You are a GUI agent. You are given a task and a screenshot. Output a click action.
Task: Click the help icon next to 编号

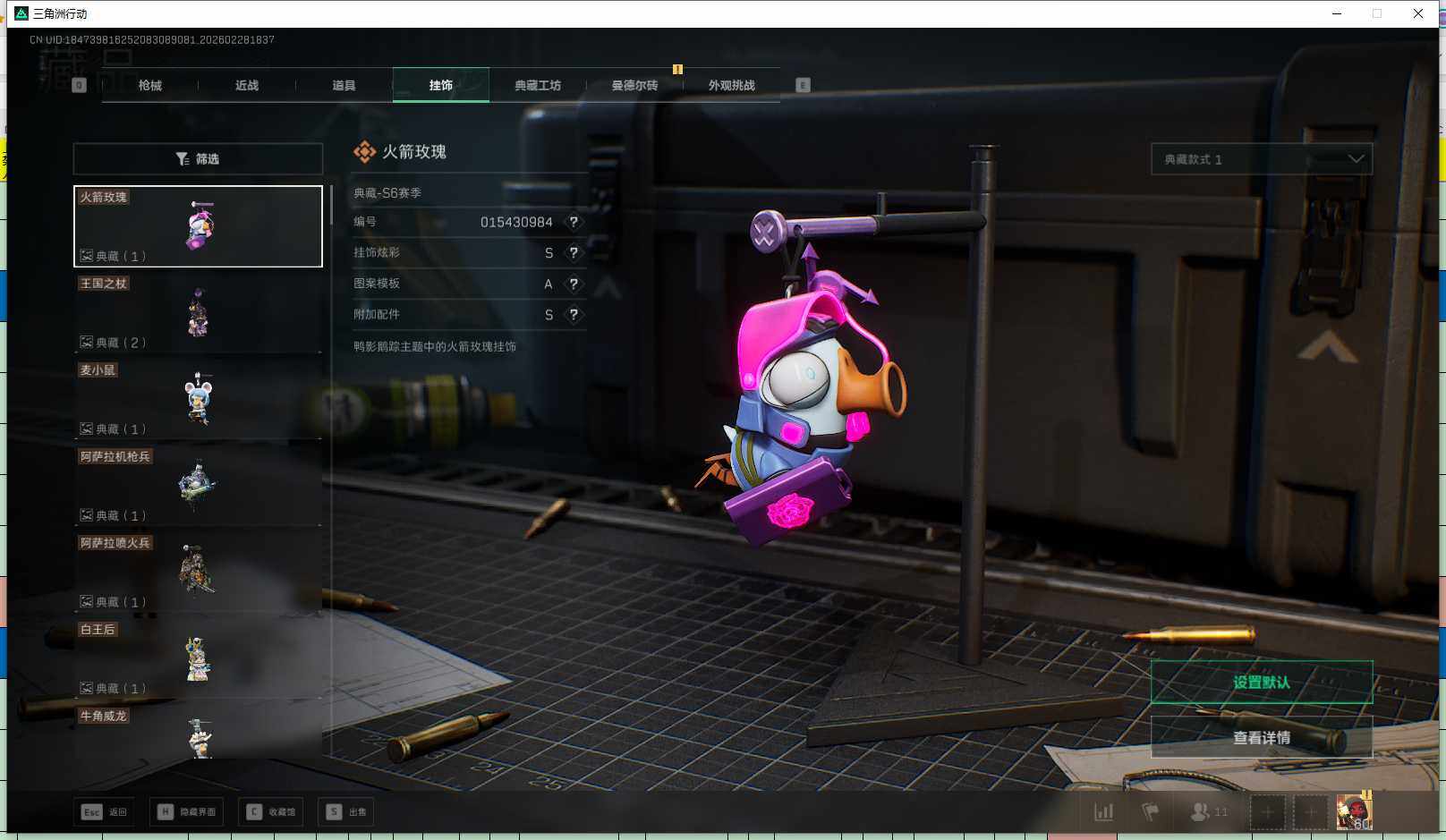(x=574, y=222)
